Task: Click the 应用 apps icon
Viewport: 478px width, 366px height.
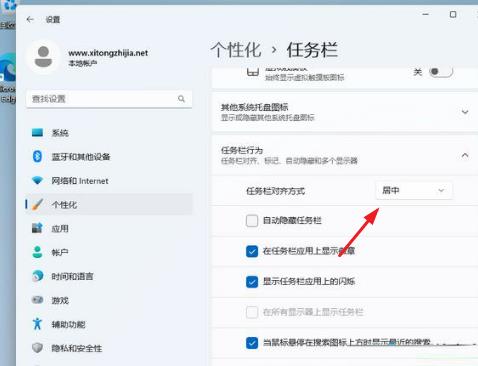Action: click(x=37, y=228)
